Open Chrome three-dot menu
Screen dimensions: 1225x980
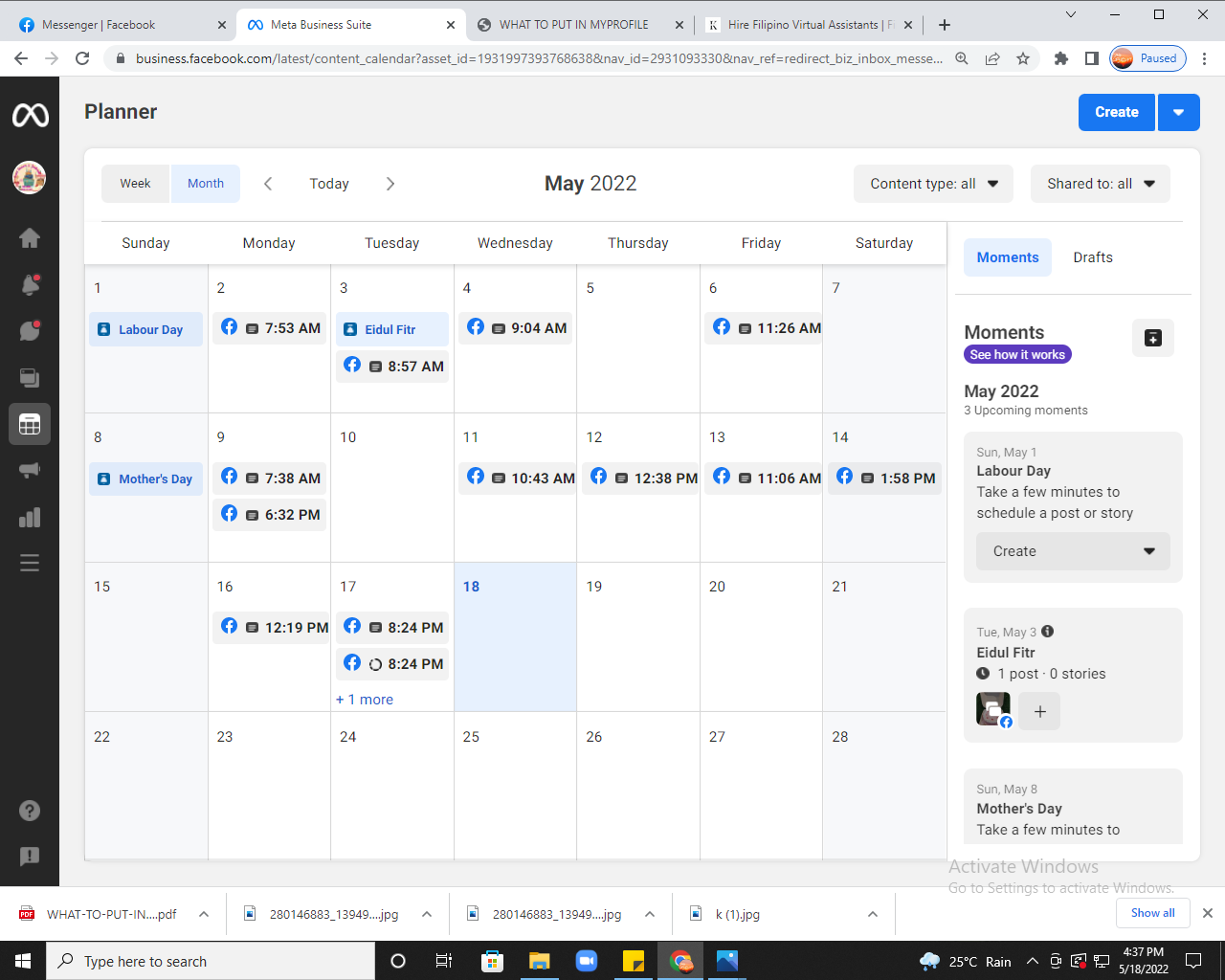(x=1205, y=58)
